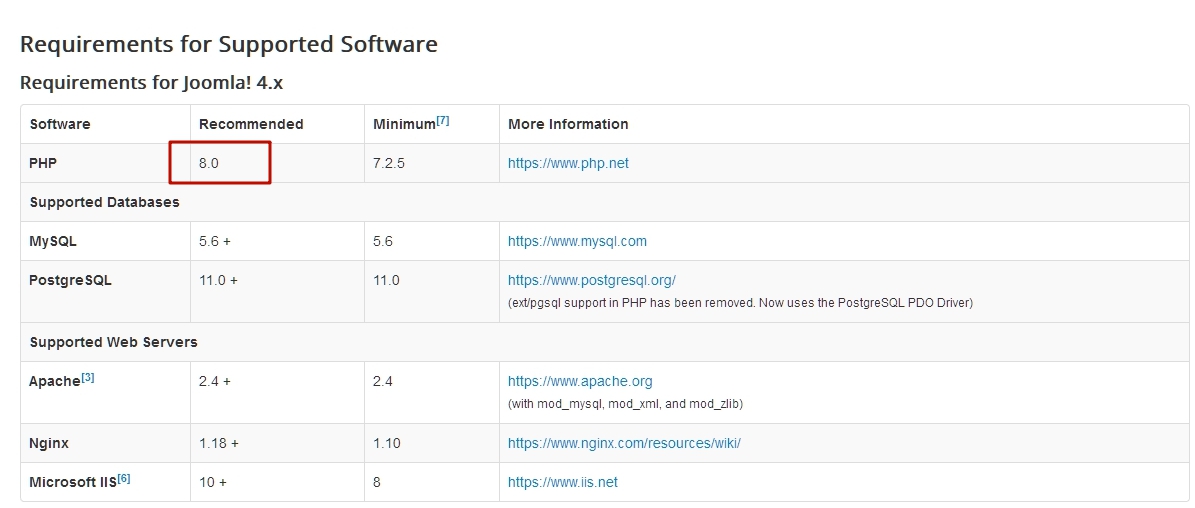Click the PostgreSQL row label

pos(70,280)
